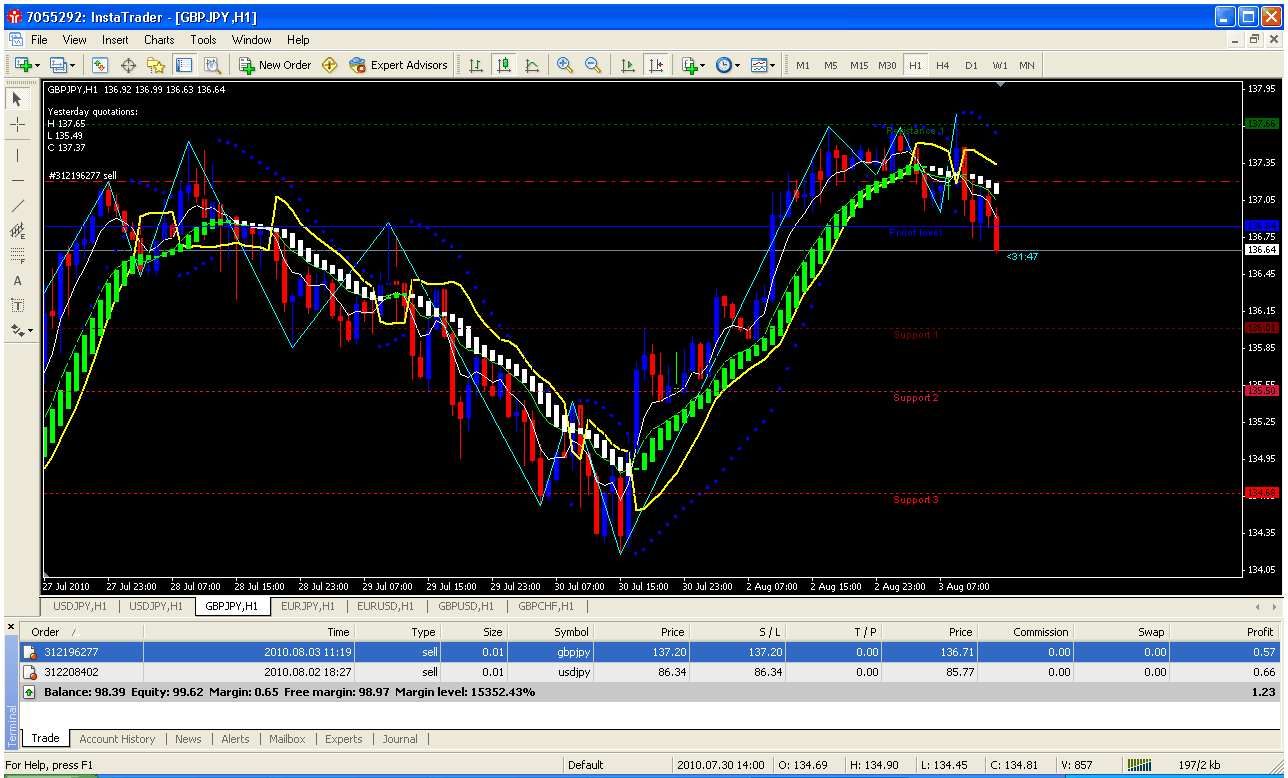
Task: Open the Account History terminal tab
Action: coord(117,739)
